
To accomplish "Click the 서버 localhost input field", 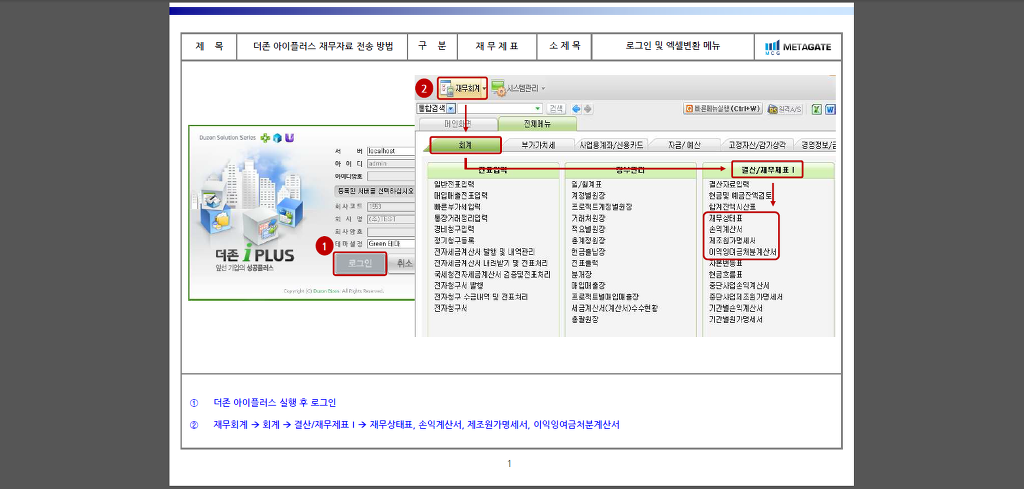I will (x=391, y=151).
